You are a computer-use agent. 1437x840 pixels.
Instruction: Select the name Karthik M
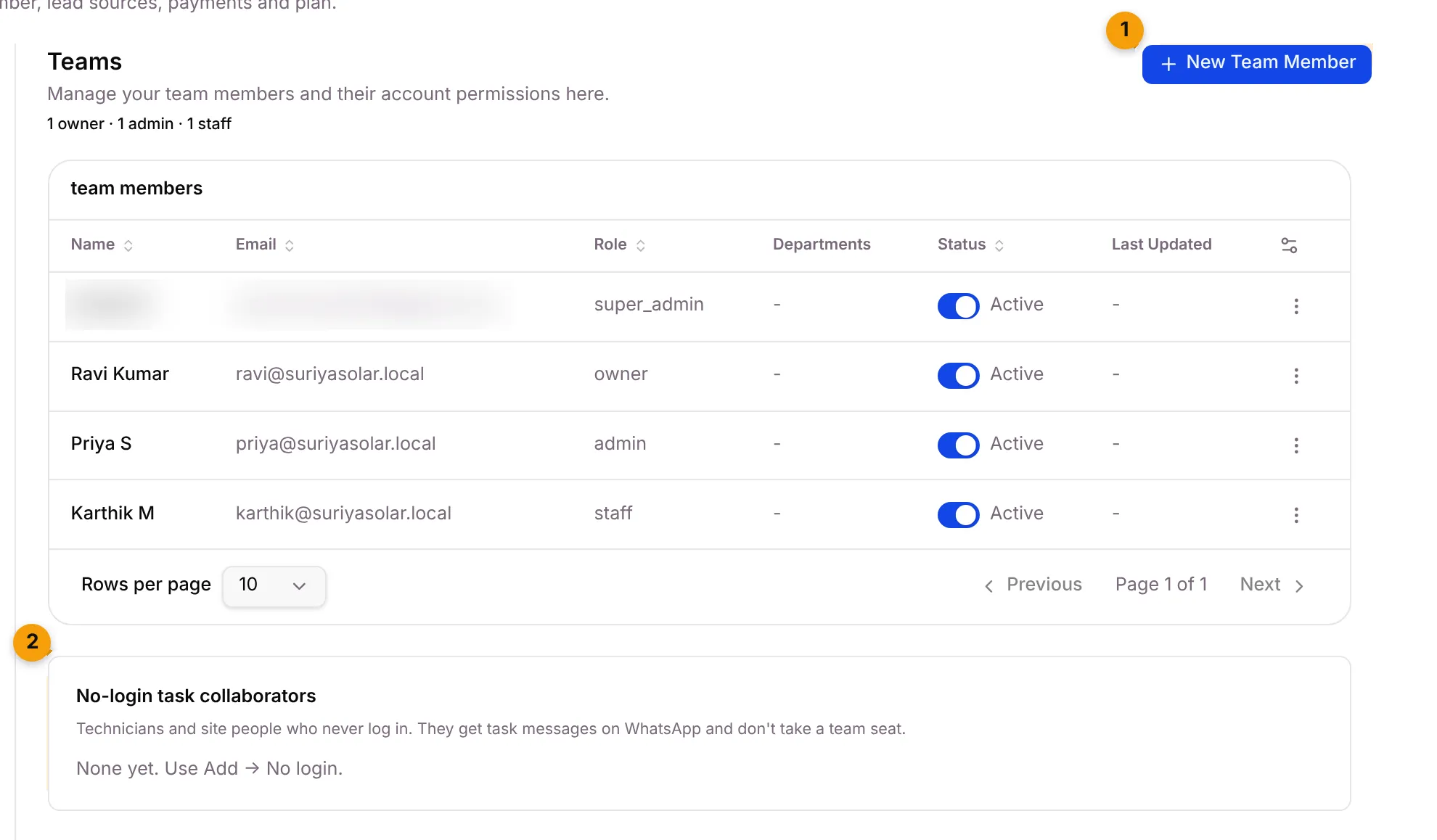coord(112,514)
